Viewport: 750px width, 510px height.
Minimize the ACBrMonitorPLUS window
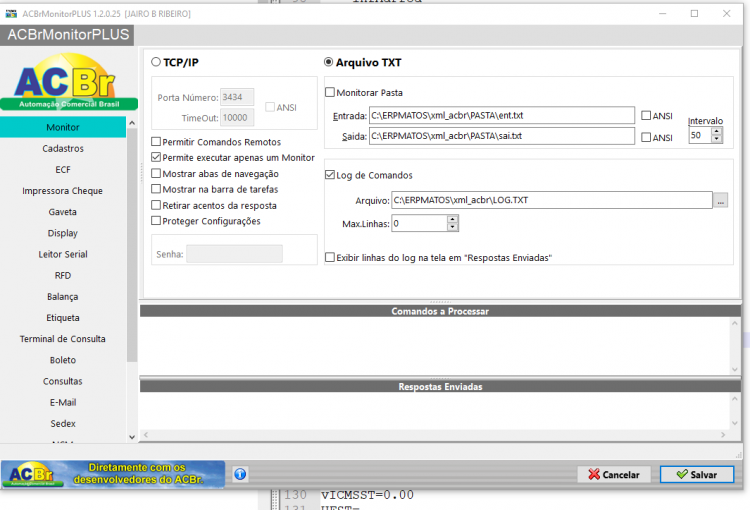coord(662,13)
